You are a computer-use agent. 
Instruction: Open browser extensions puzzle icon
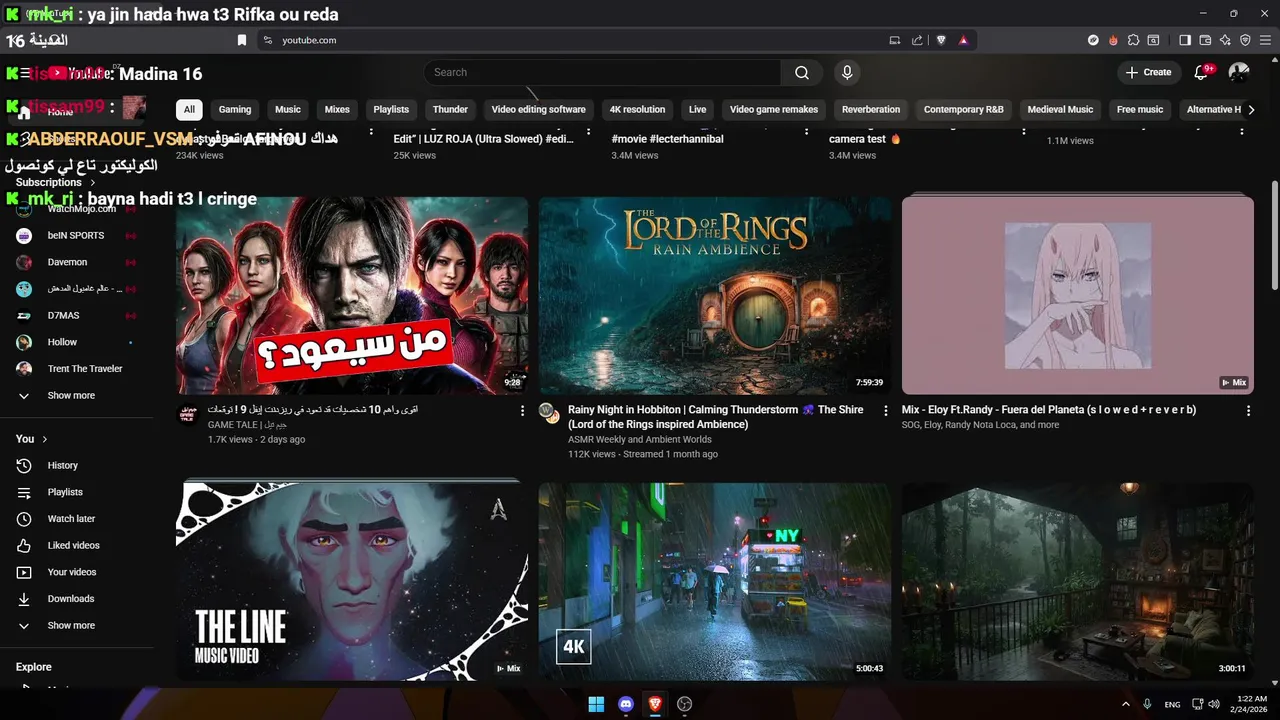[x=1133, y=40]
